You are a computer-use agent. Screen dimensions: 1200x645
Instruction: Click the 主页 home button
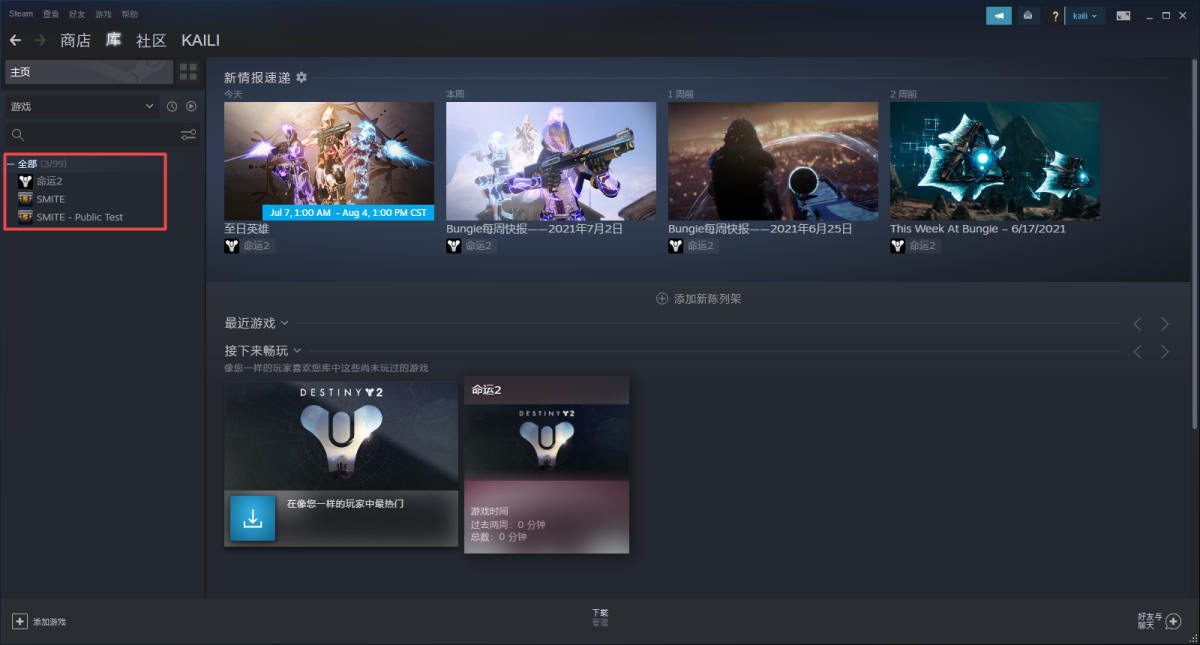pyautogui.click(x=88, y=72)
